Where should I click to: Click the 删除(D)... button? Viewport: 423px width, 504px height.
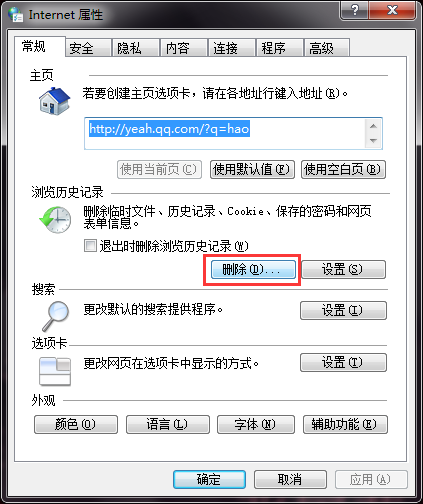coord(253,269)
